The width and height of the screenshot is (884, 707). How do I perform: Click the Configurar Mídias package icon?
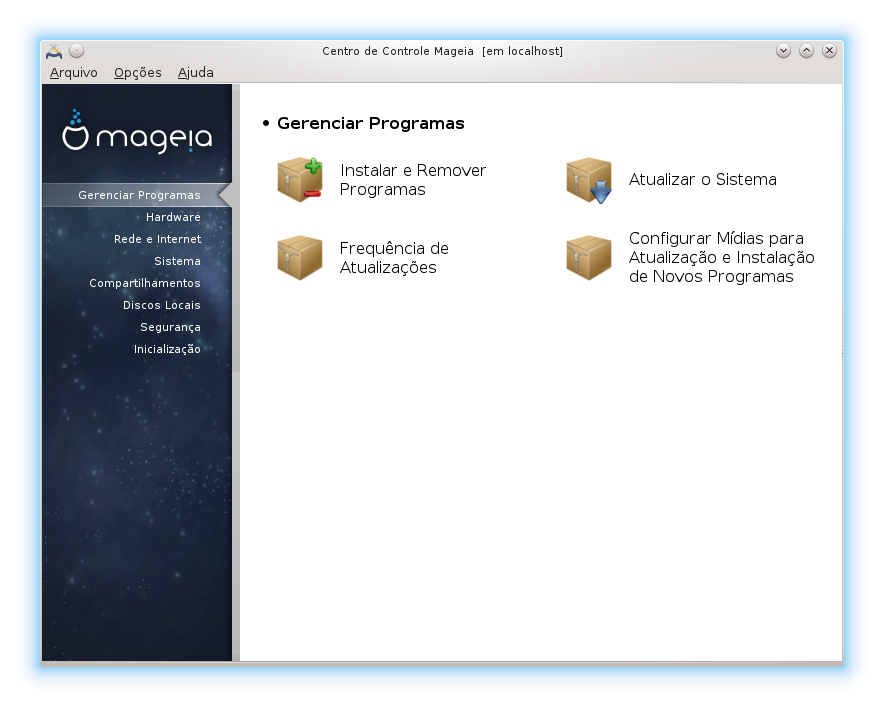click(x=589, y=258)
